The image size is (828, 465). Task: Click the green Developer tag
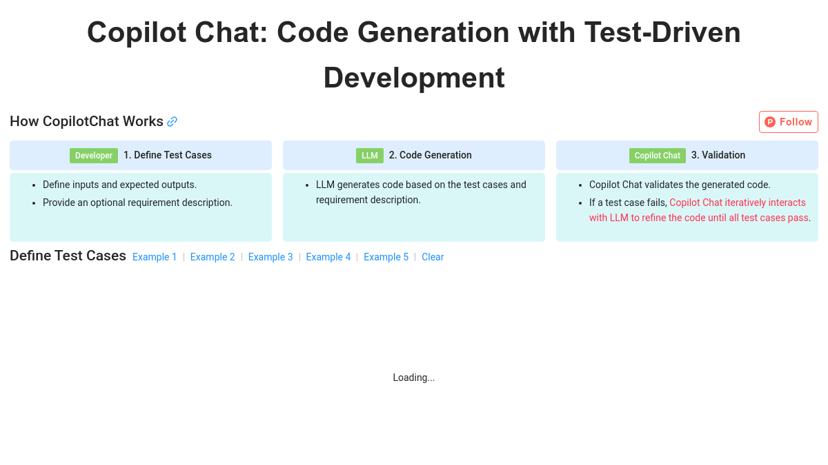(x=93, y=155)
